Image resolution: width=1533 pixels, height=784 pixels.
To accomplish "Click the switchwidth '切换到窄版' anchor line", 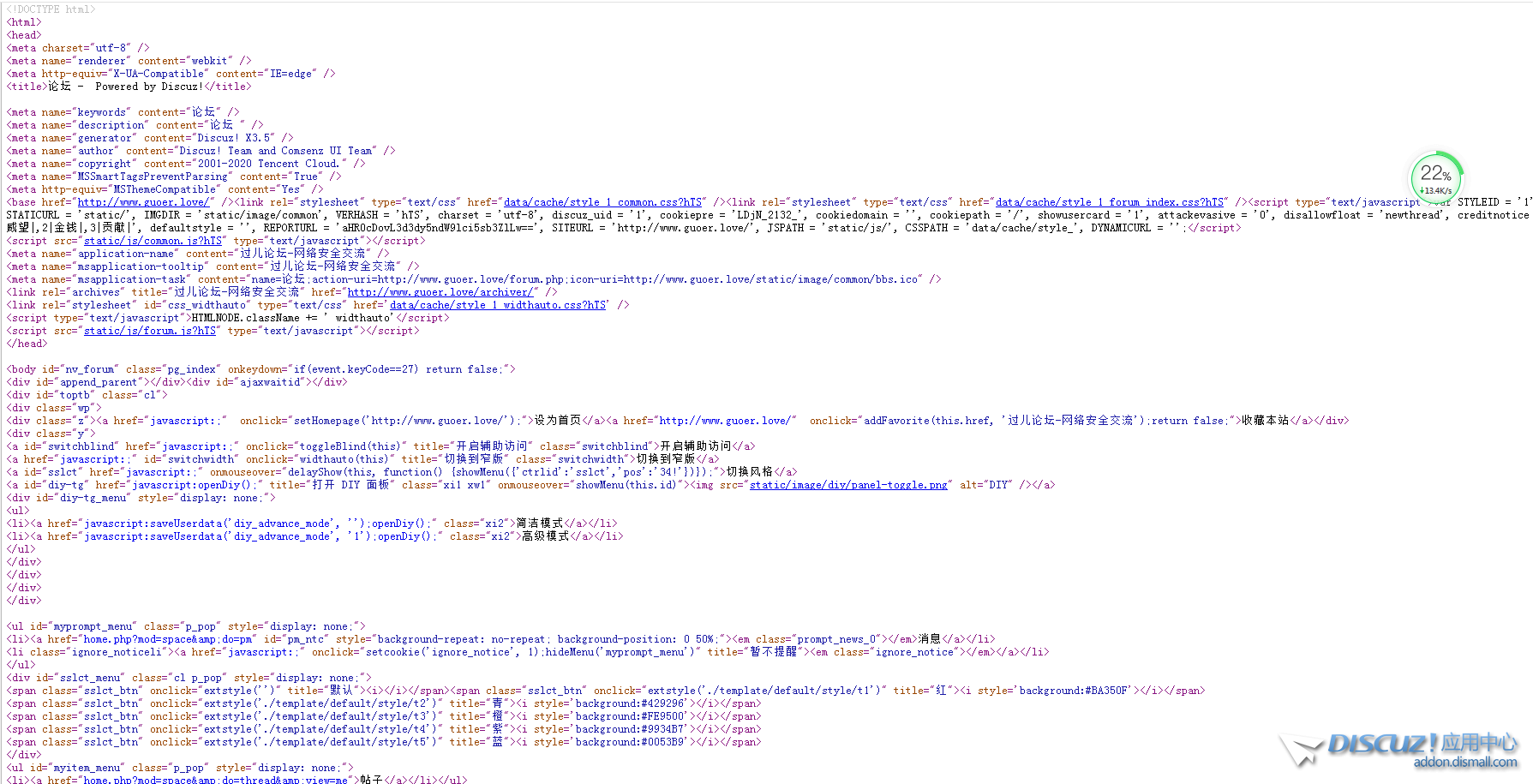I will 363,459.
